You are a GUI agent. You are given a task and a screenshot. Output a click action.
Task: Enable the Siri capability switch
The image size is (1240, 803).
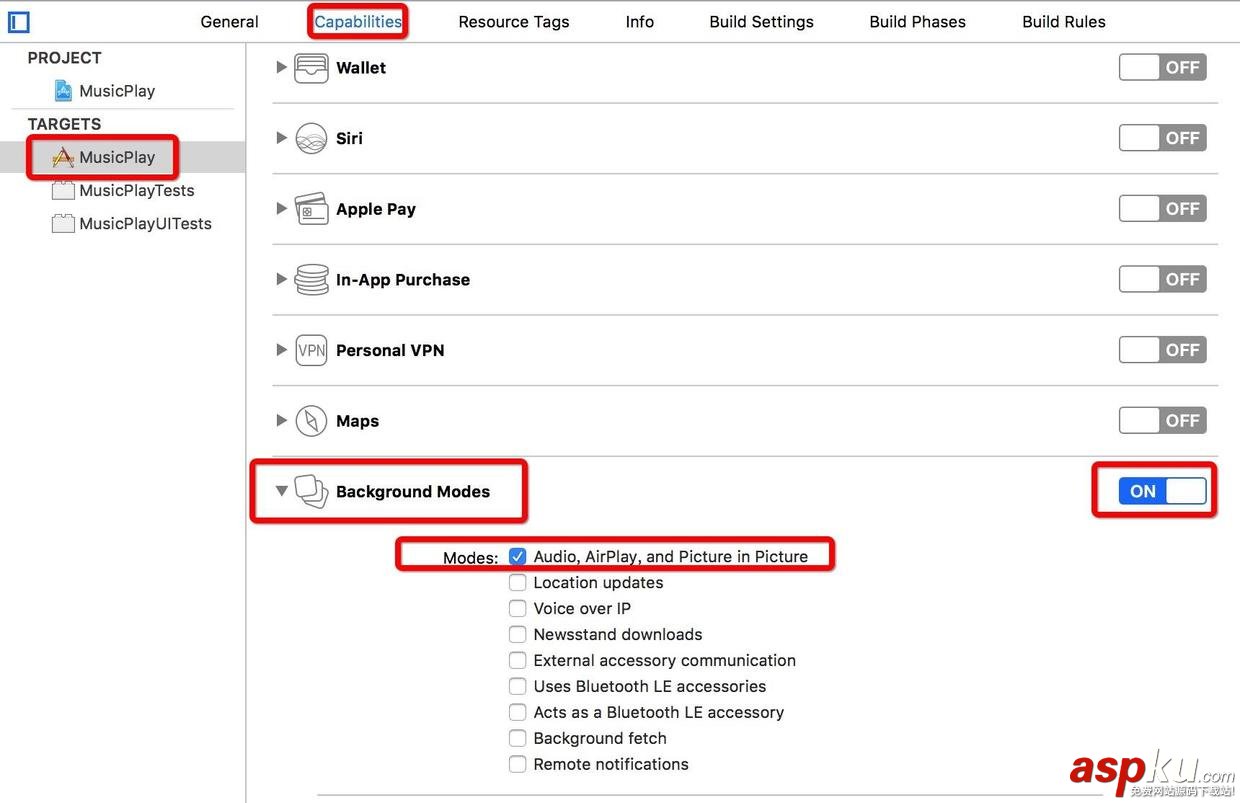(1162, 138)
